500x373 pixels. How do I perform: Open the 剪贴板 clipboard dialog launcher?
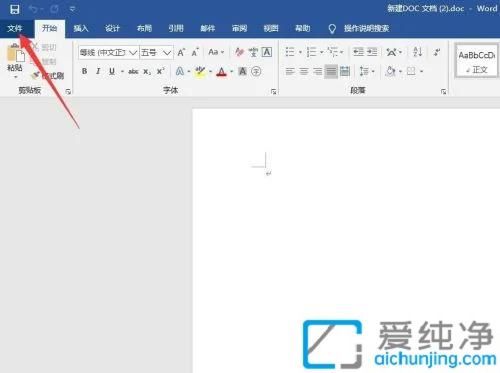coord(68,91)
